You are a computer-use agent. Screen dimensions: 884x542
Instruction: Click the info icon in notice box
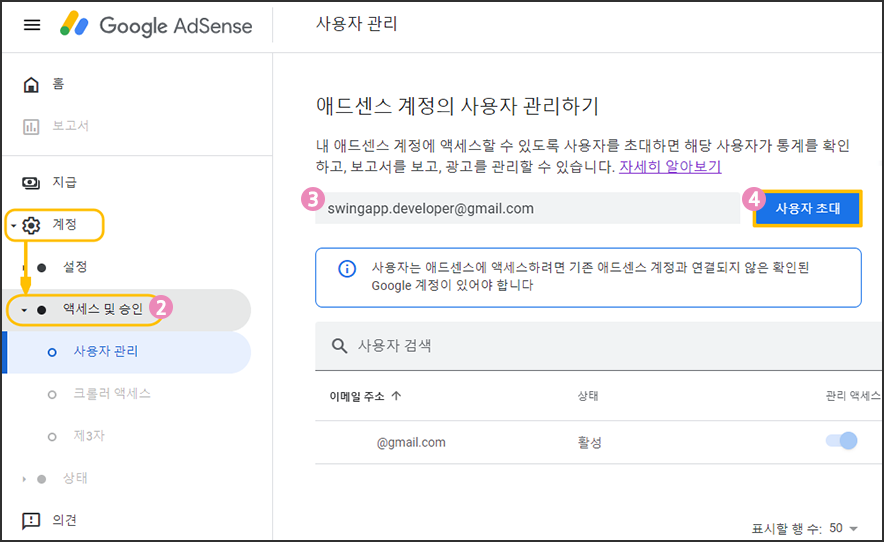pyautogui.click(x=346, y=269)
